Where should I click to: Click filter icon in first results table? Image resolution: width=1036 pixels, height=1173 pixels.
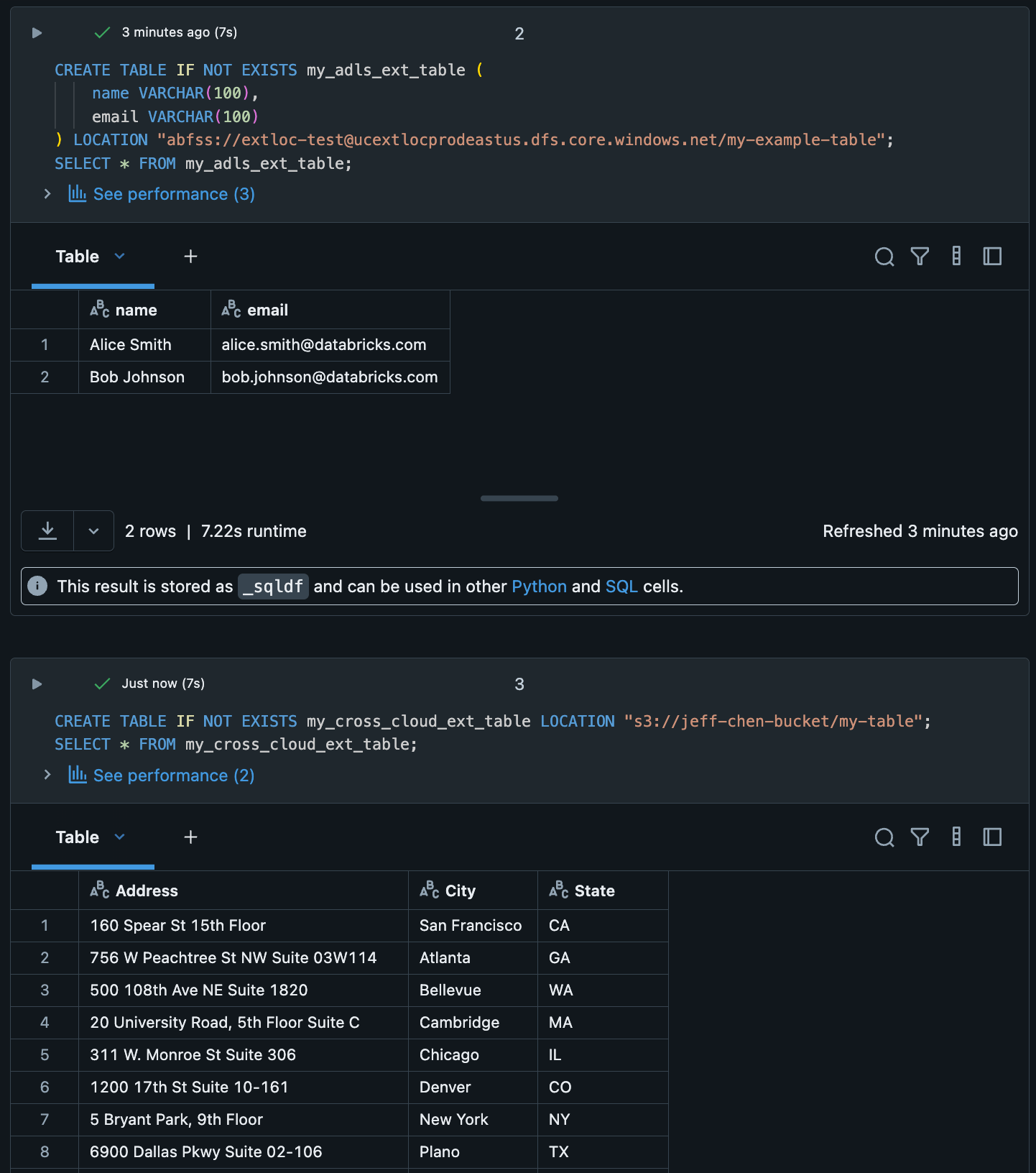click(920, 257)
